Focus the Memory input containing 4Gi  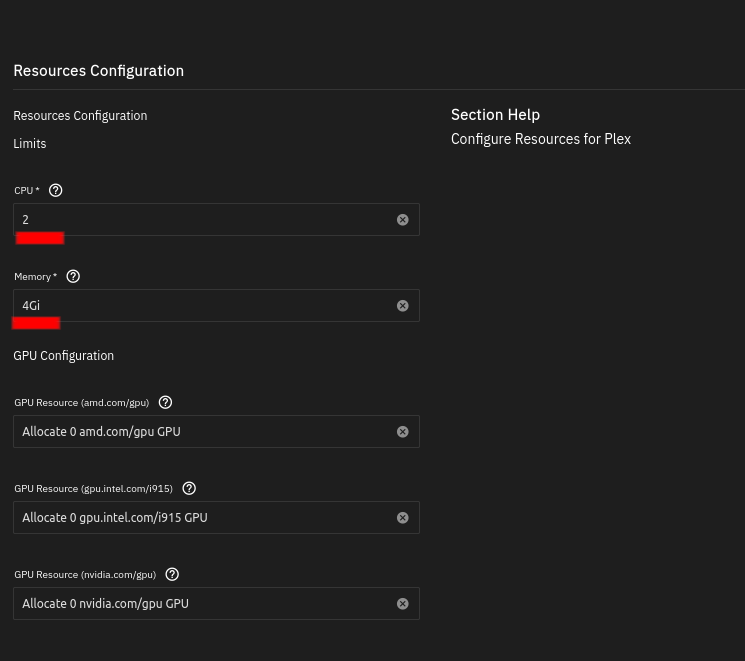200,306
